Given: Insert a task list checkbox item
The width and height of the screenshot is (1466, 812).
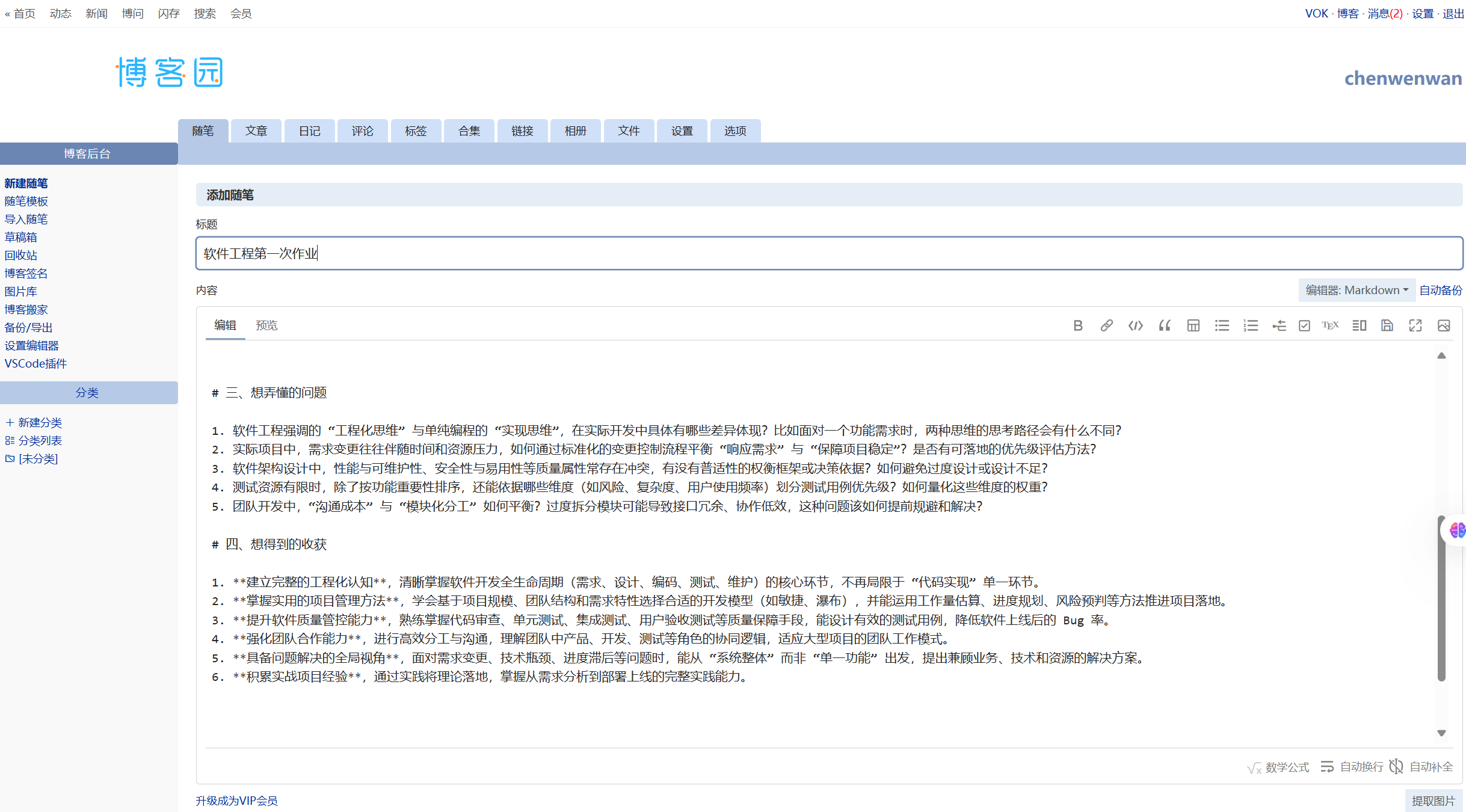Looking at the screenshot, I should pyautogui.click(x=1304, y=325).
